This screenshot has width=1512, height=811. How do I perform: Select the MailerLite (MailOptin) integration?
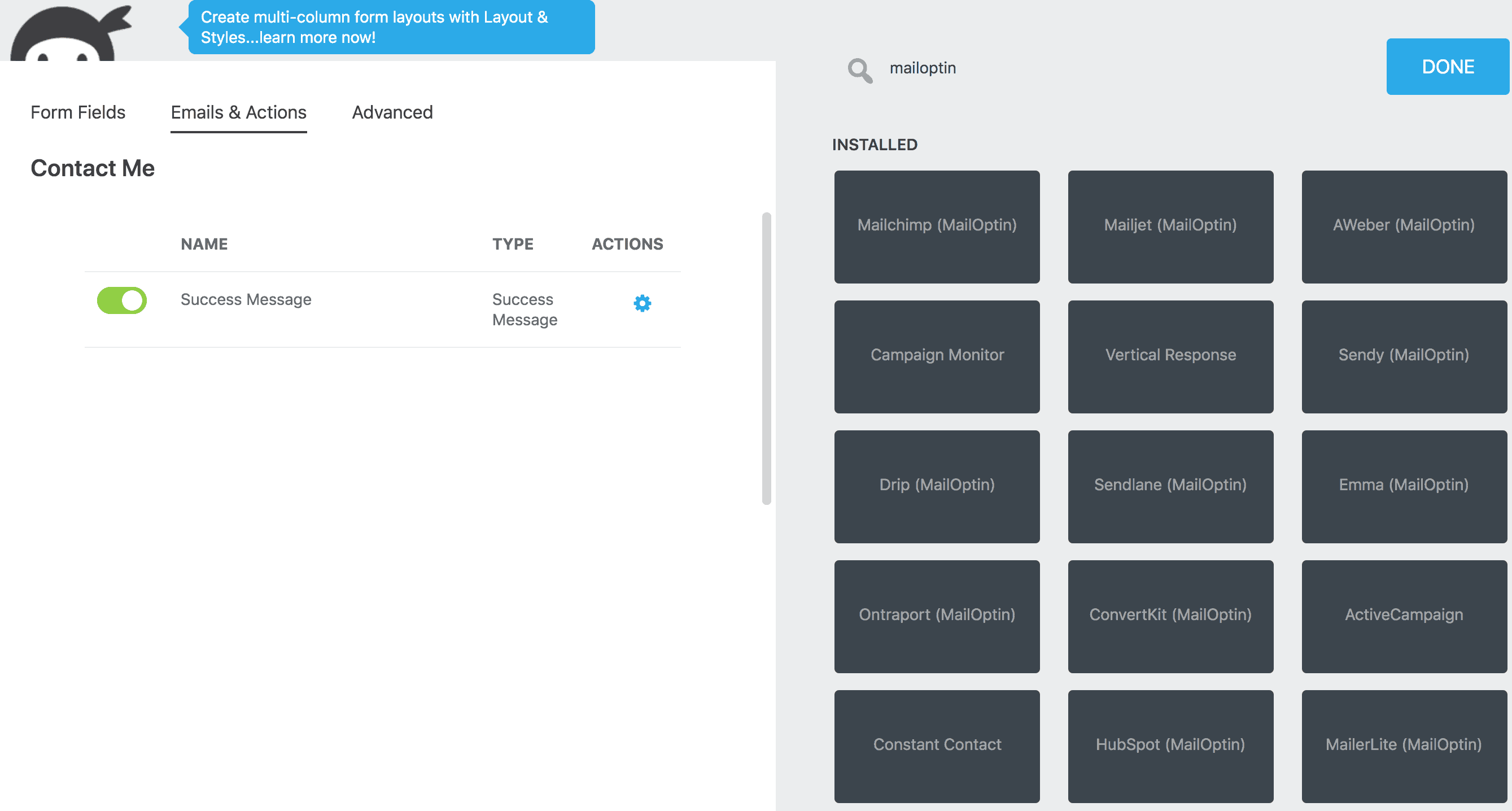1403,744
